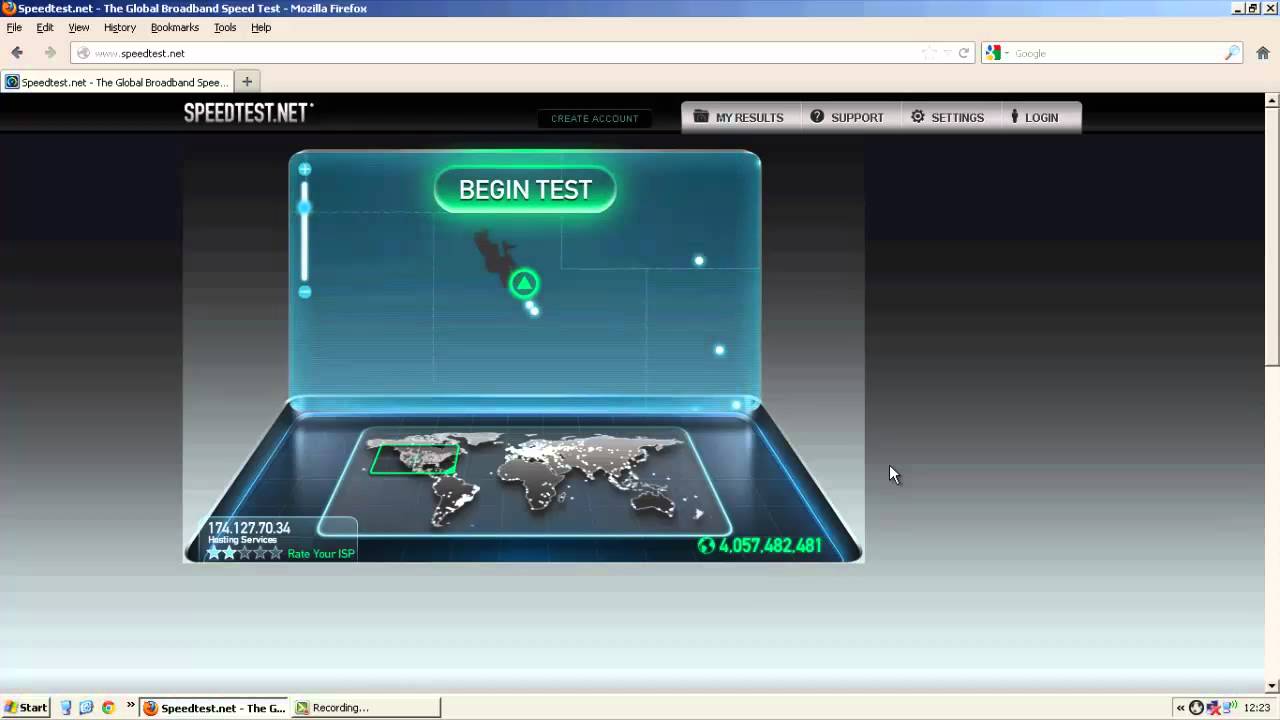Select the recommended server triangle marker
Viewport: 1280px width, 720px height.
point(524,284)
